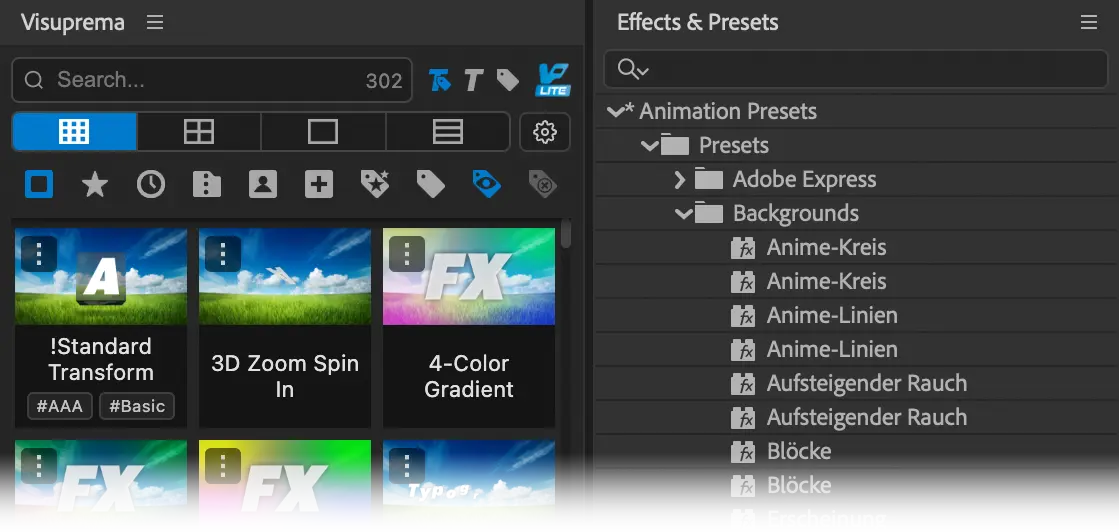1119x532 pixels.
Task: Open options menu on 4-Color Gradient thumbnail
Action: click(x=407, y=254)
